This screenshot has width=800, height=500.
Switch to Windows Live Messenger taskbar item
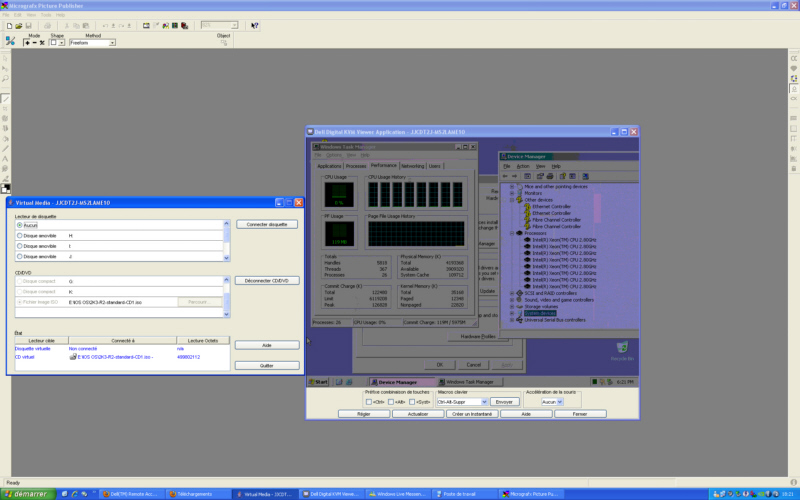pos(397,494)
